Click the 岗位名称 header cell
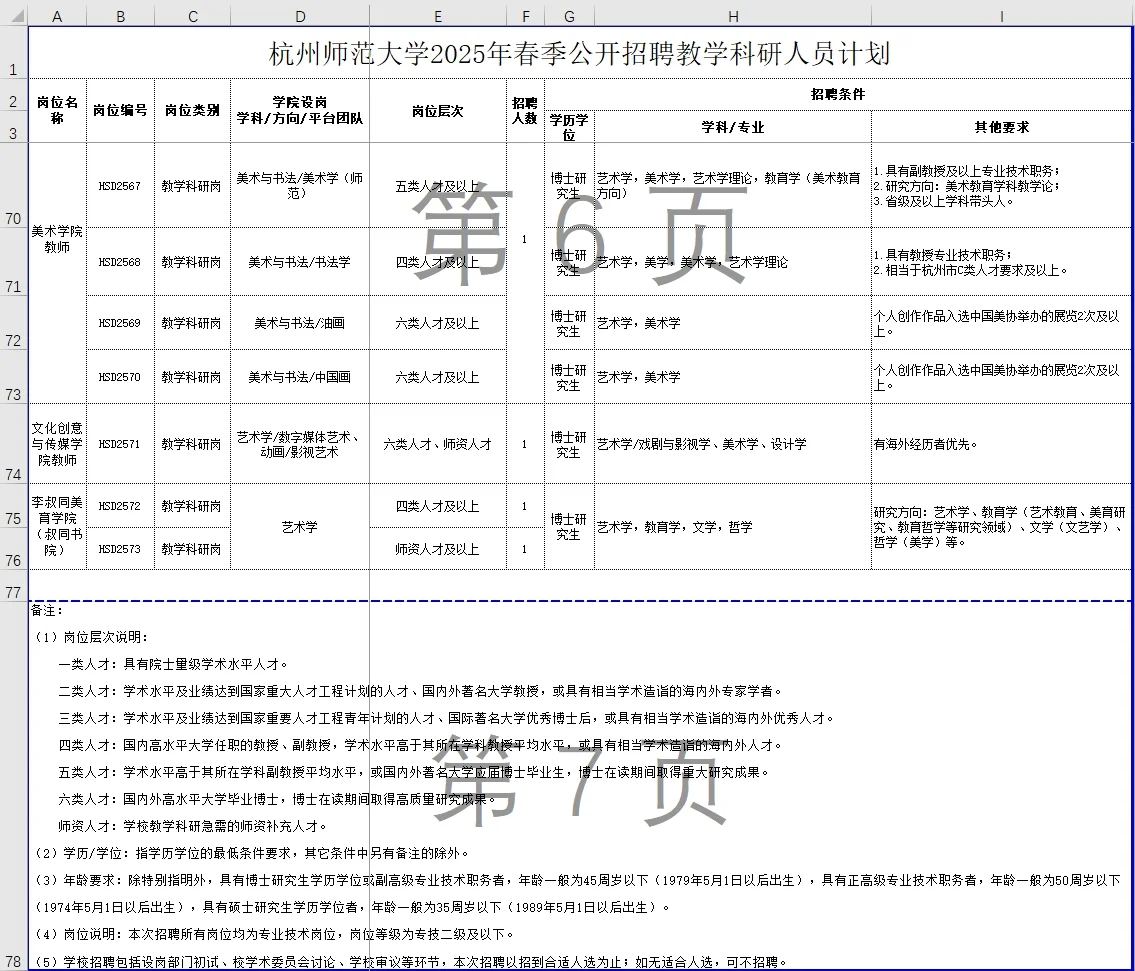 pos(57,110)
